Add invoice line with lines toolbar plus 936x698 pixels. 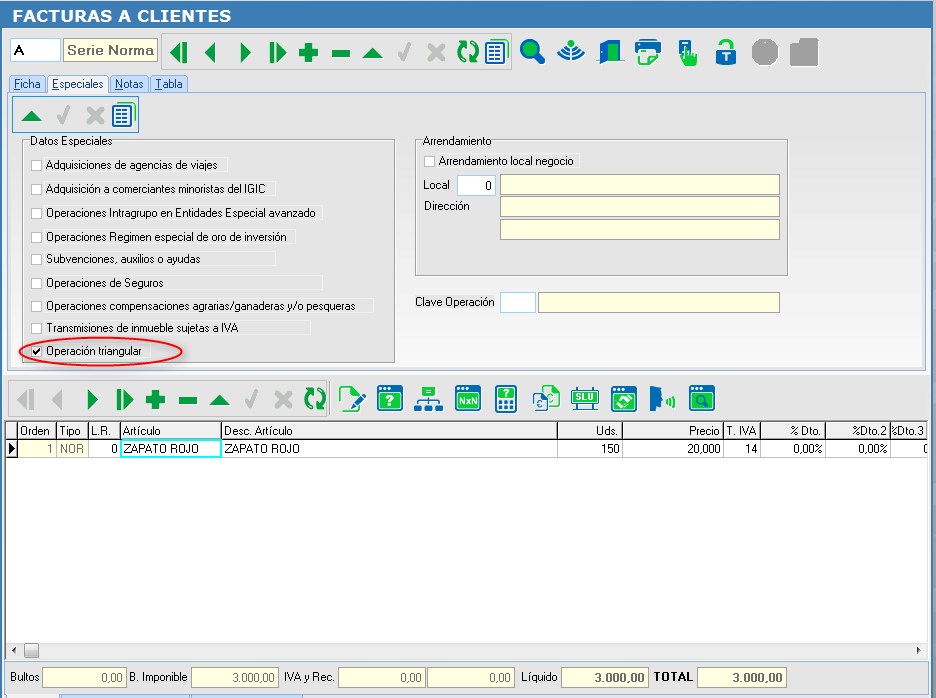click(155, 399)
